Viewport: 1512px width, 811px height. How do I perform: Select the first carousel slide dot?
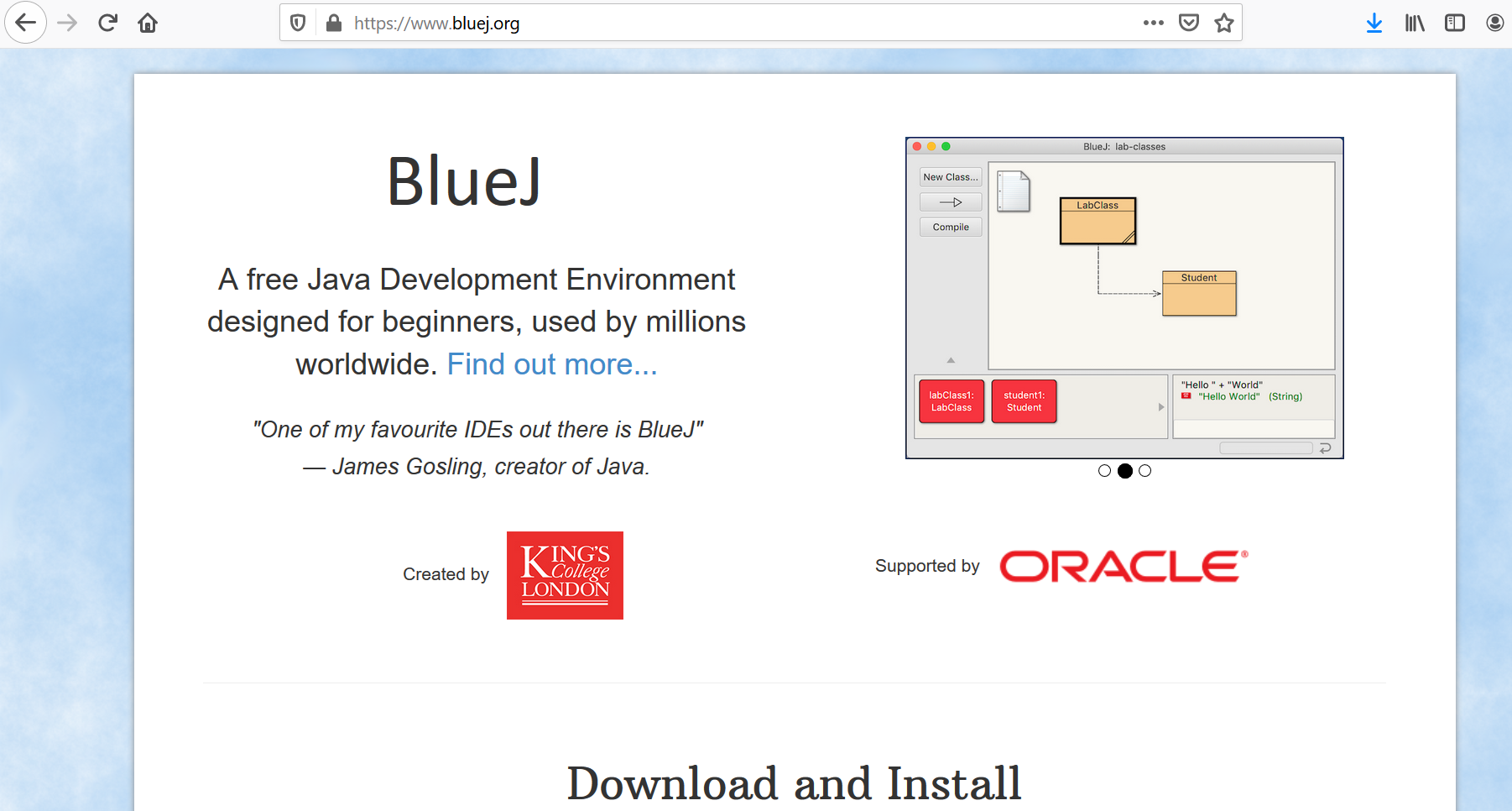1104,471
